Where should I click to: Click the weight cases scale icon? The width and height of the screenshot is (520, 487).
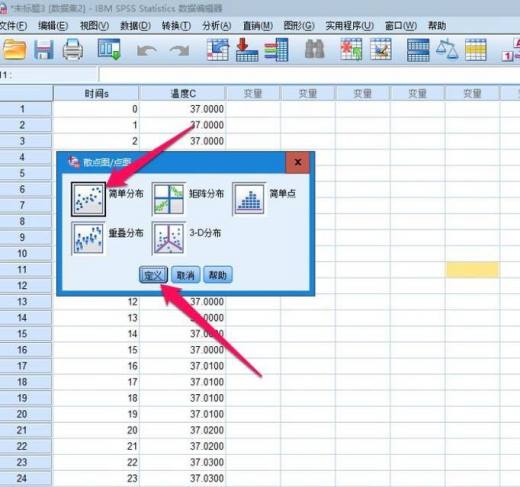(x=447, y=49)
